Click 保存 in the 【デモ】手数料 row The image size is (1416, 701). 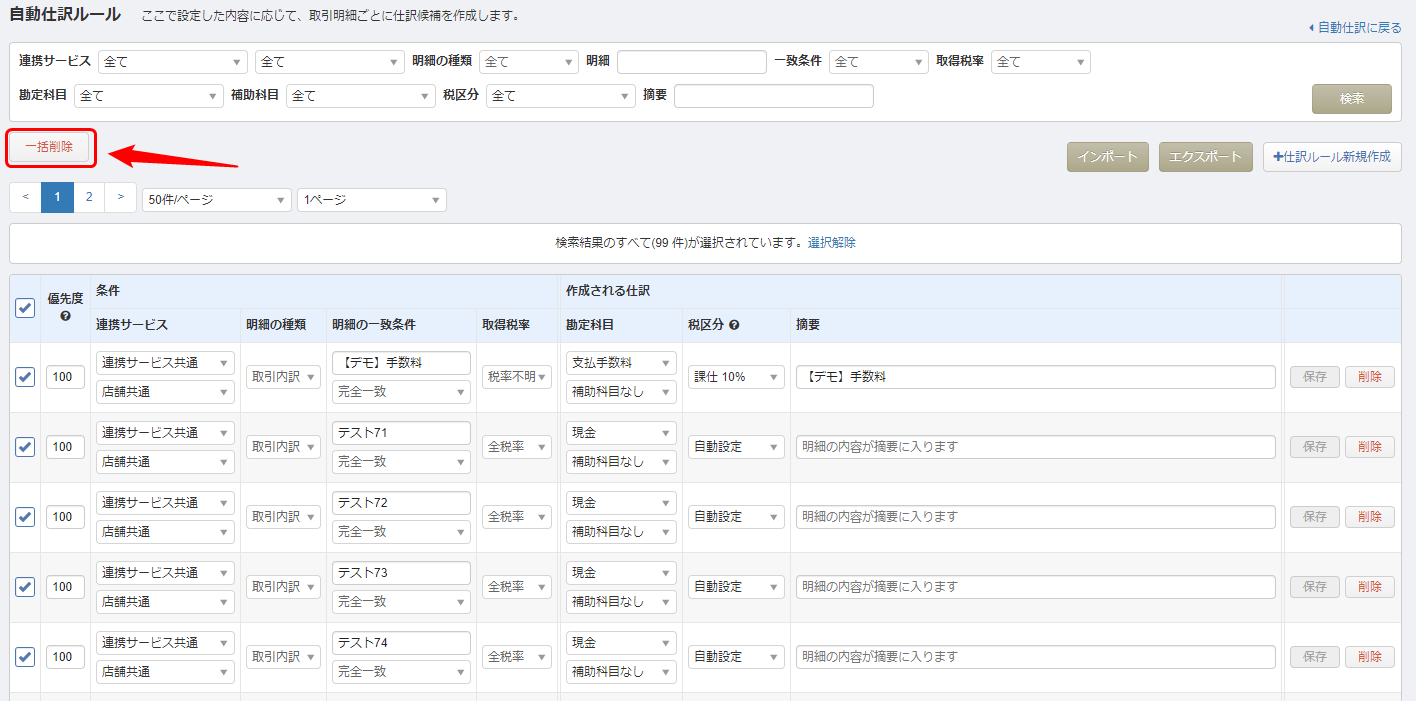[1315, 377]
